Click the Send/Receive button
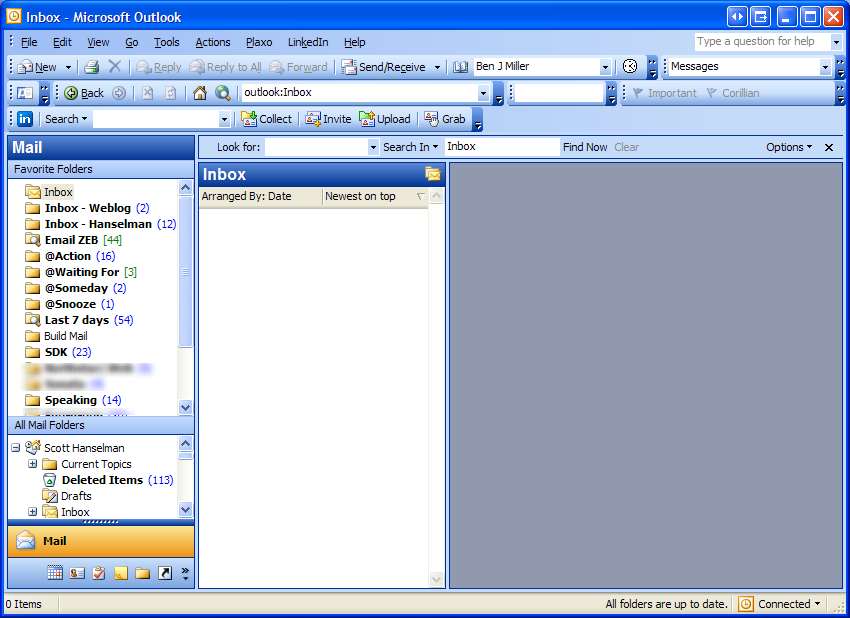The width and height of the screenshot is (850, 618). click(x=383, y=67)
